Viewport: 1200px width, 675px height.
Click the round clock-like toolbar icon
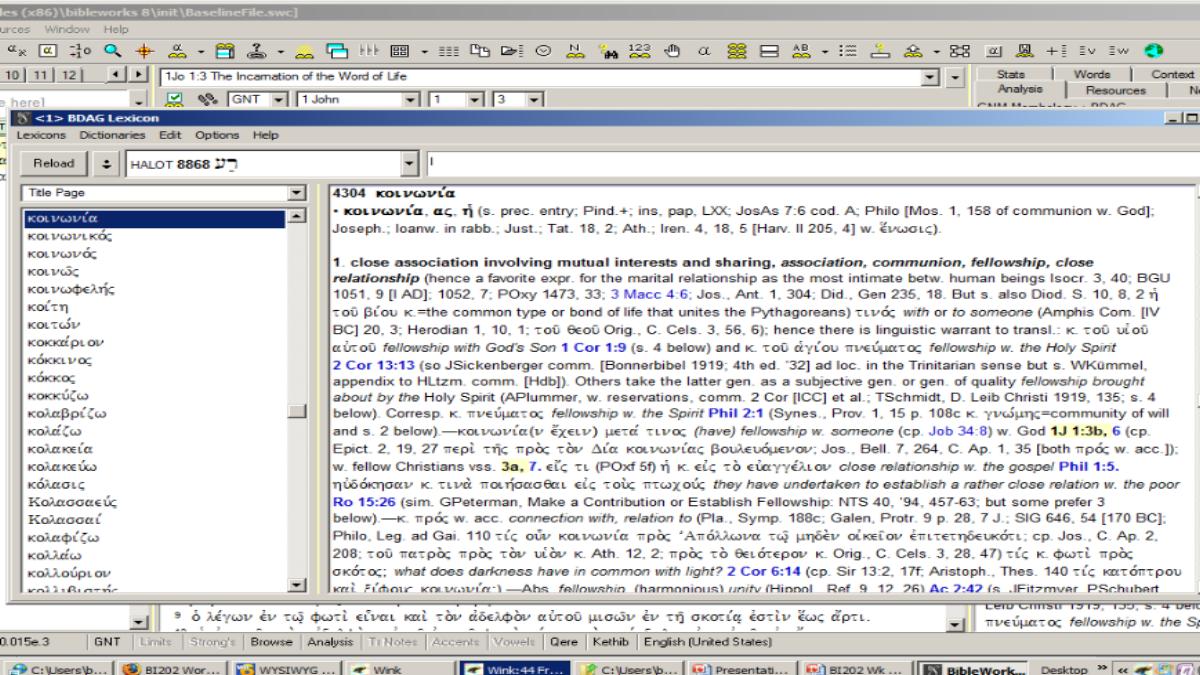pos(544,51)
